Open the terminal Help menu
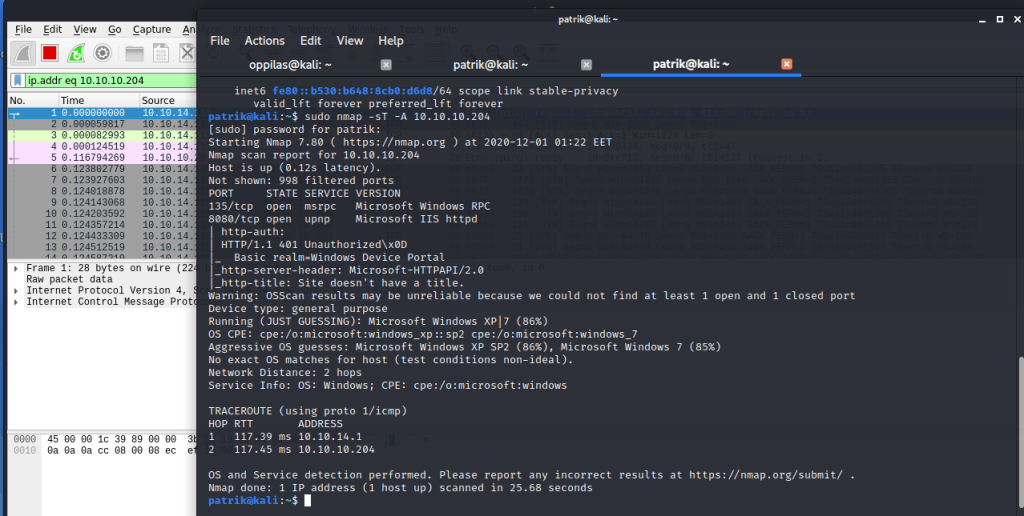The width and height of the screenshot is (1024, 516). (391, 41)
